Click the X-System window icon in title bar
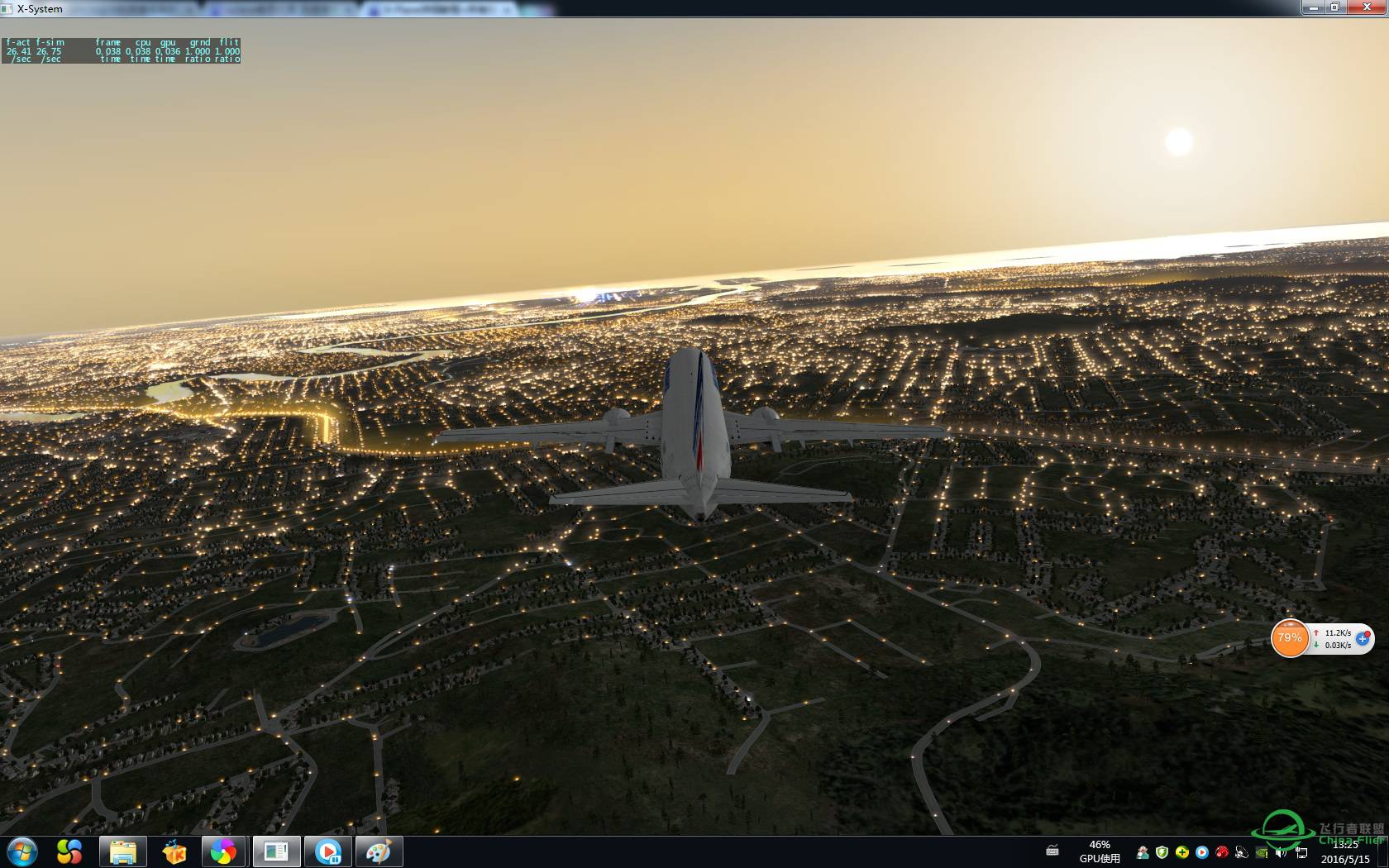 coord(8,8)
